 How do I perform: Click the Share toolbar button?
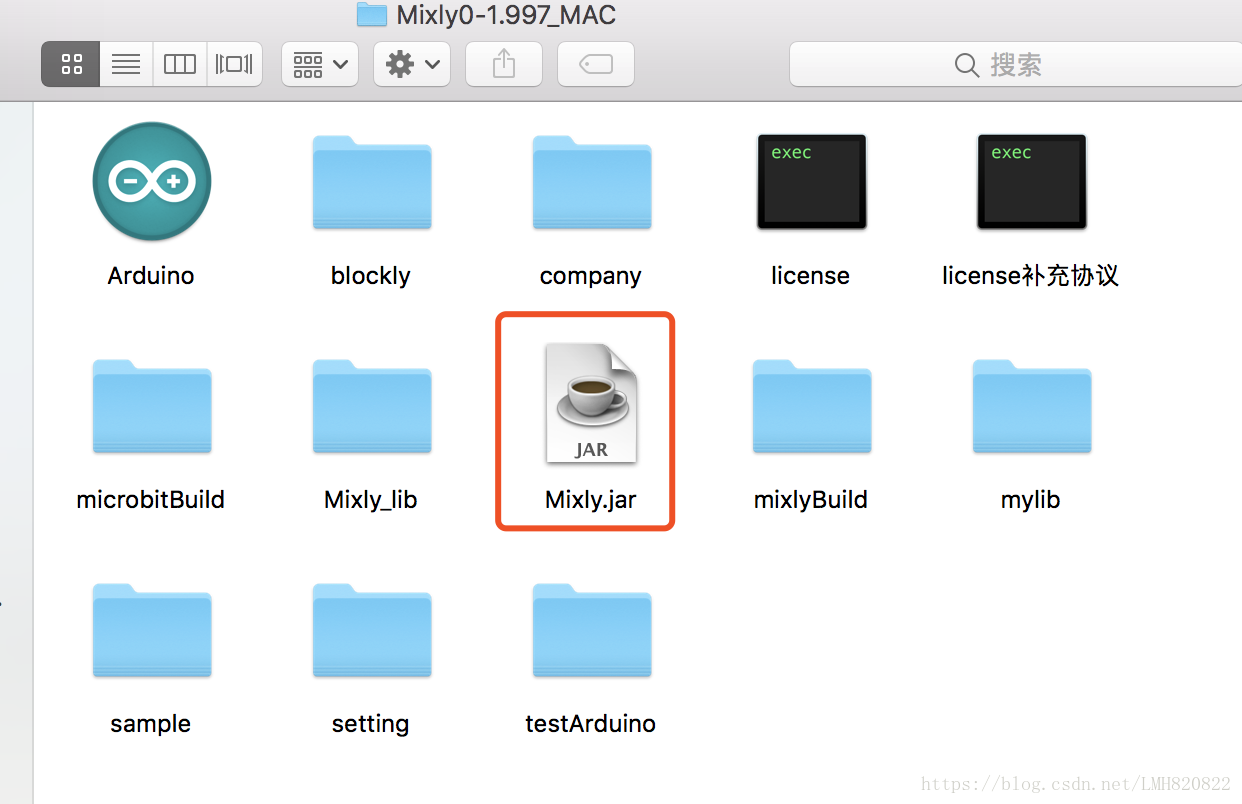(504, 65)
